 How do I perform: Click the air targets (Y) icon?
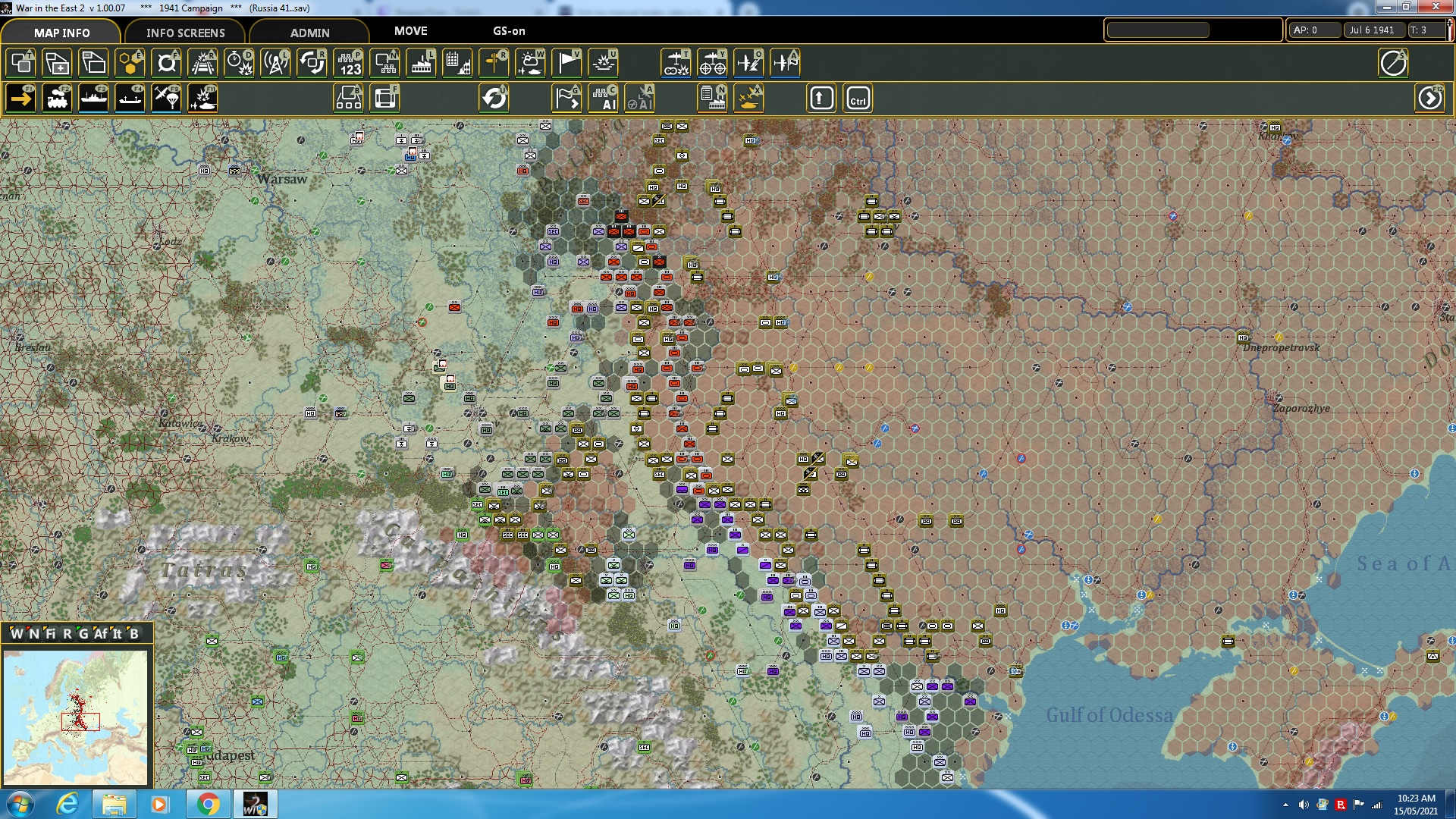pos(712,63)
